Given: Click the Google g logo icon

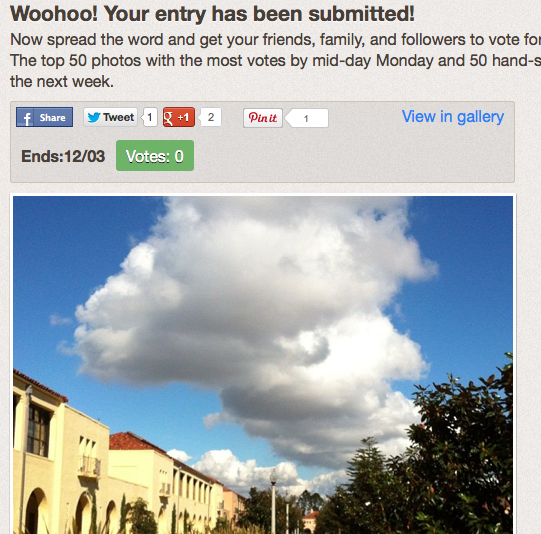Looking at the screenshot, I should click(168, 118).
